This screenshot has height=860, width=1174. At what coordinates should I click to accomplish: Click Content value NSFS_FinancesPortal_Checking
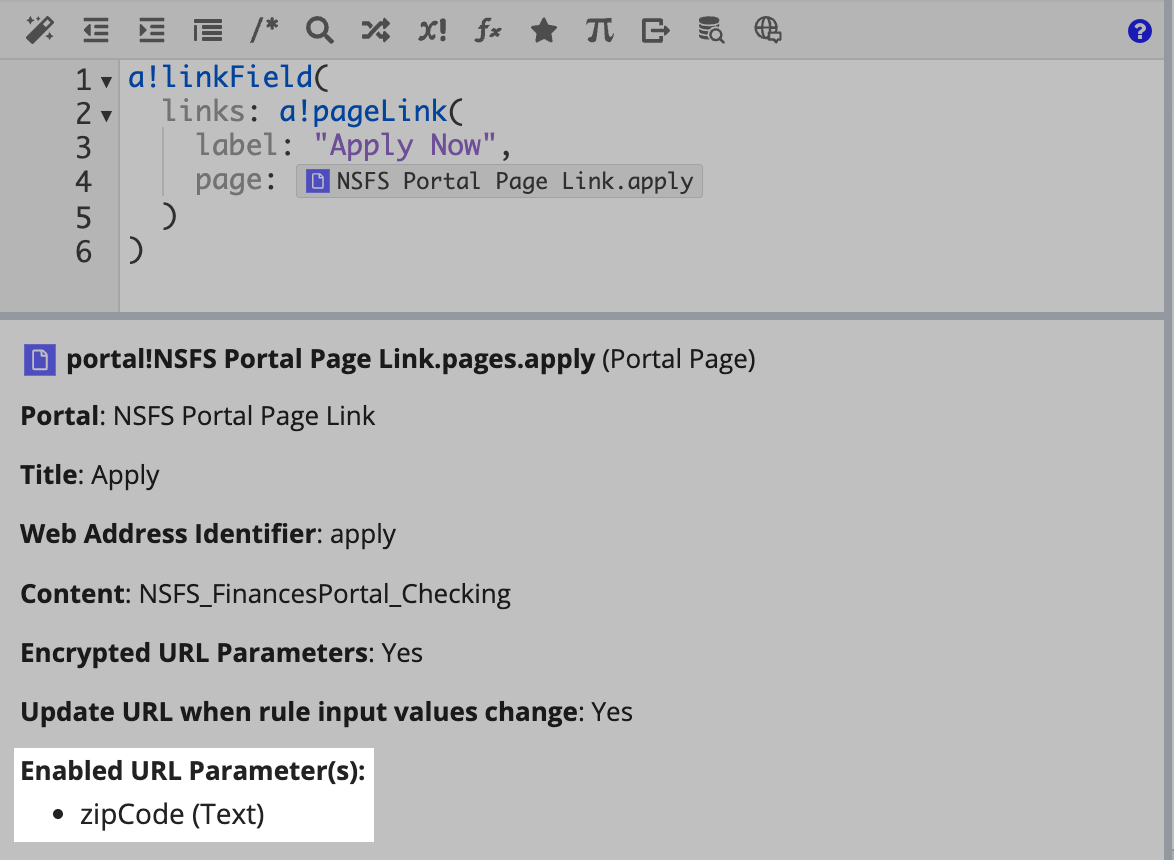[x=325, y=594]
